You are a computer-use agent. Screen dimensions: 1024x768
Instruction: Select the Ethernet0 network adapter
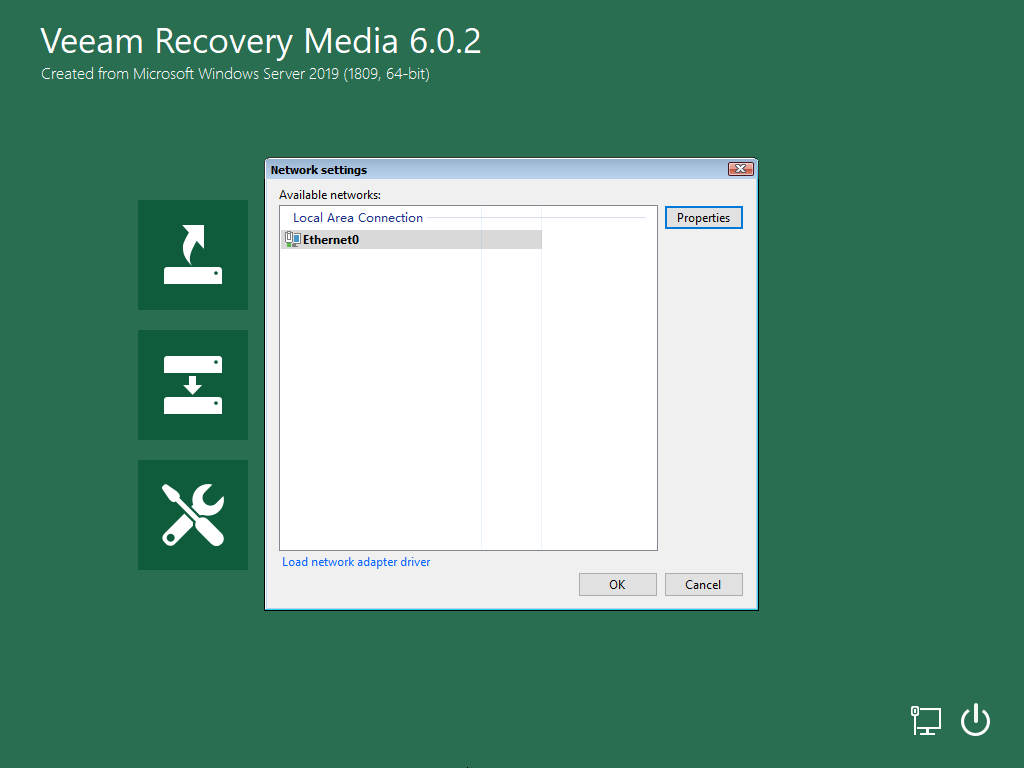click(411, 240)
